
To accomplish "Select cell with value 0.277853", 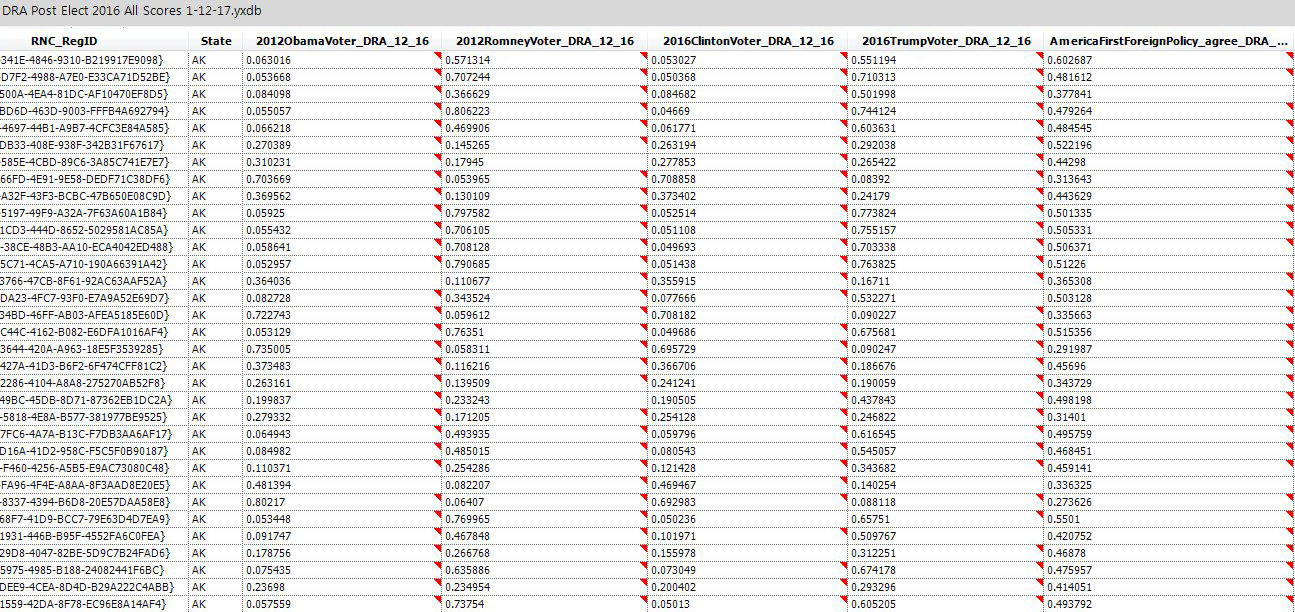I will pos(748,161).
